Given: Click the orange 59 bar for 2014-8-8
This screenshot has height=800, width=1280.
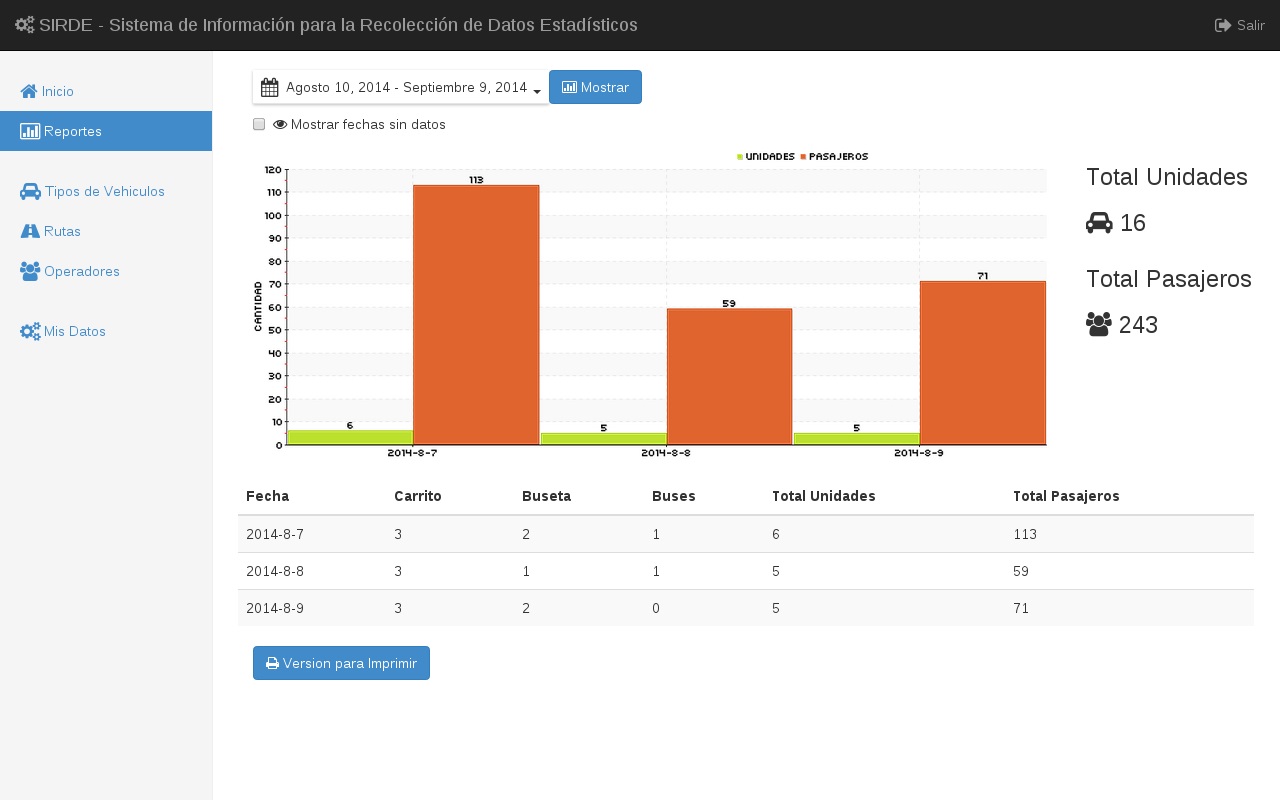Looking at the screenshot, I should [x=729, y=377].
